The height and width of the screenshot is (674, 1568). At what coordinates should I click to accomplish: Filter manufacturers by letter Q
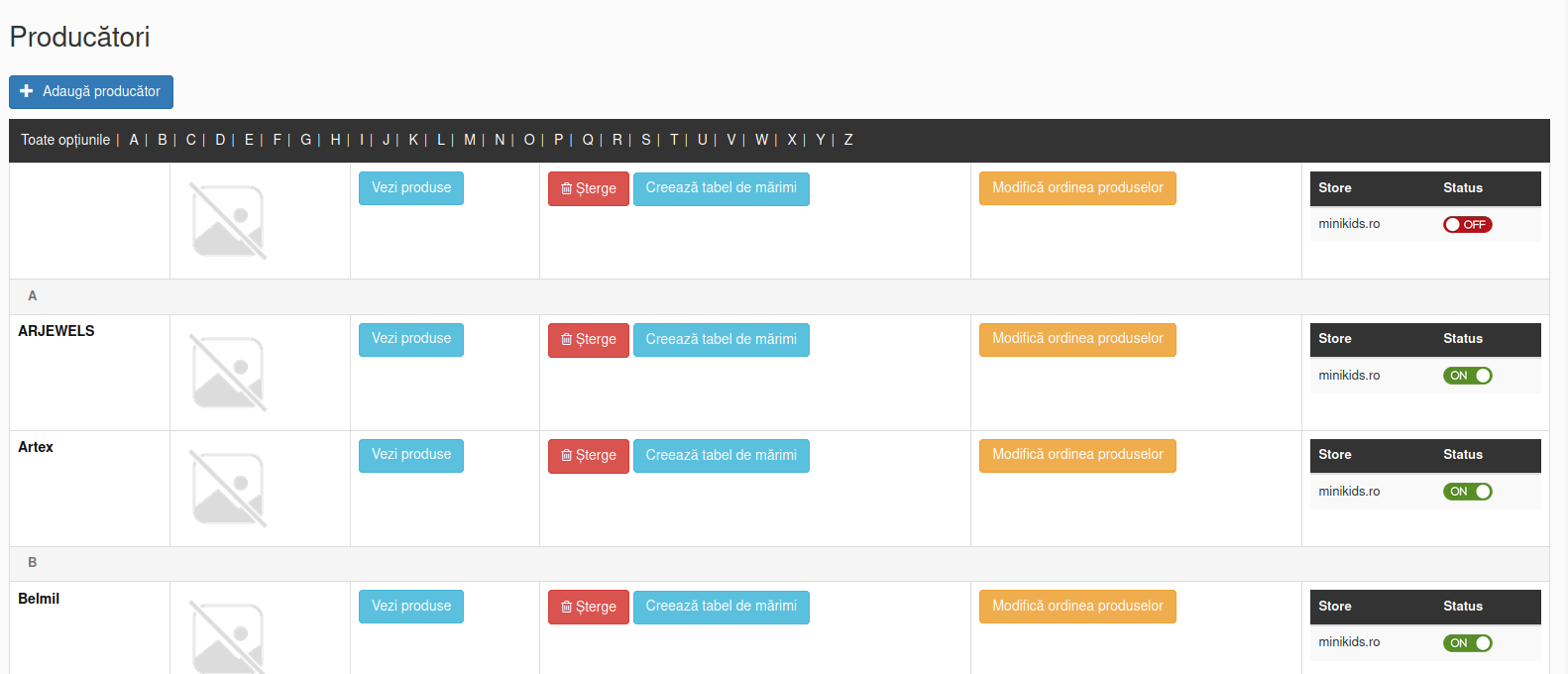pyautogui.click(x=588, y=140)
